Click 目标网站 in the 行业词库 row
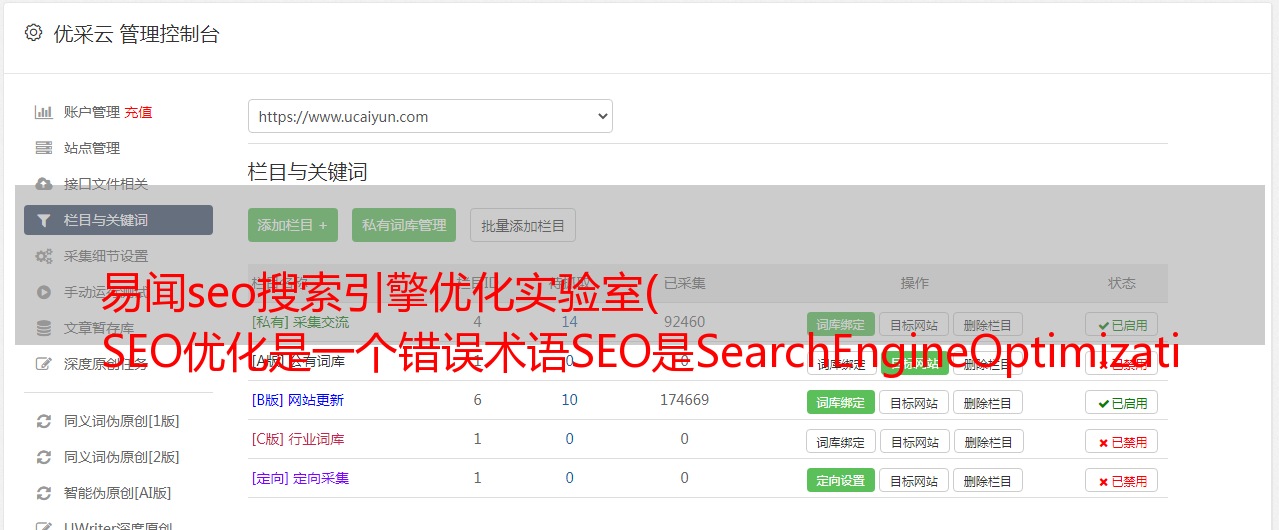 [x=914, y=441]
